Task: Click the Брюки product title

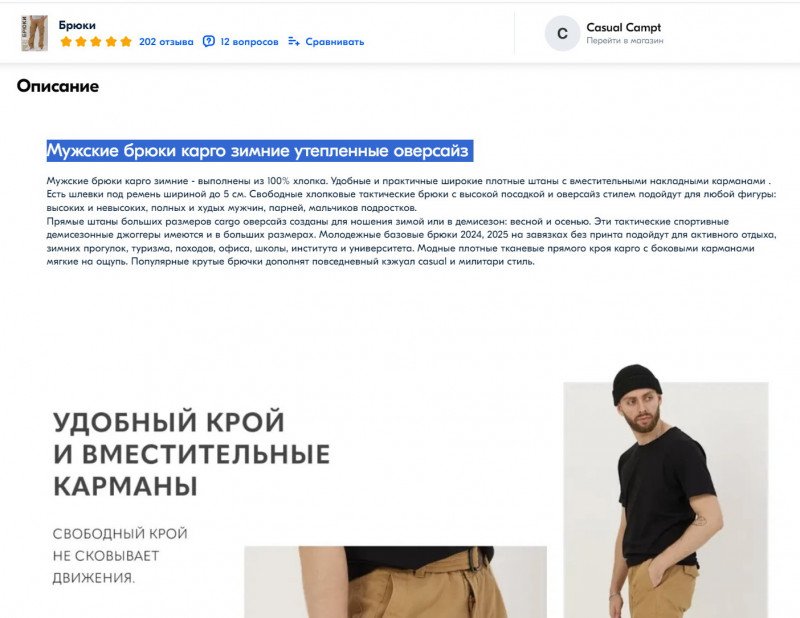Action: pyautogui.click(x=77, y=25)
